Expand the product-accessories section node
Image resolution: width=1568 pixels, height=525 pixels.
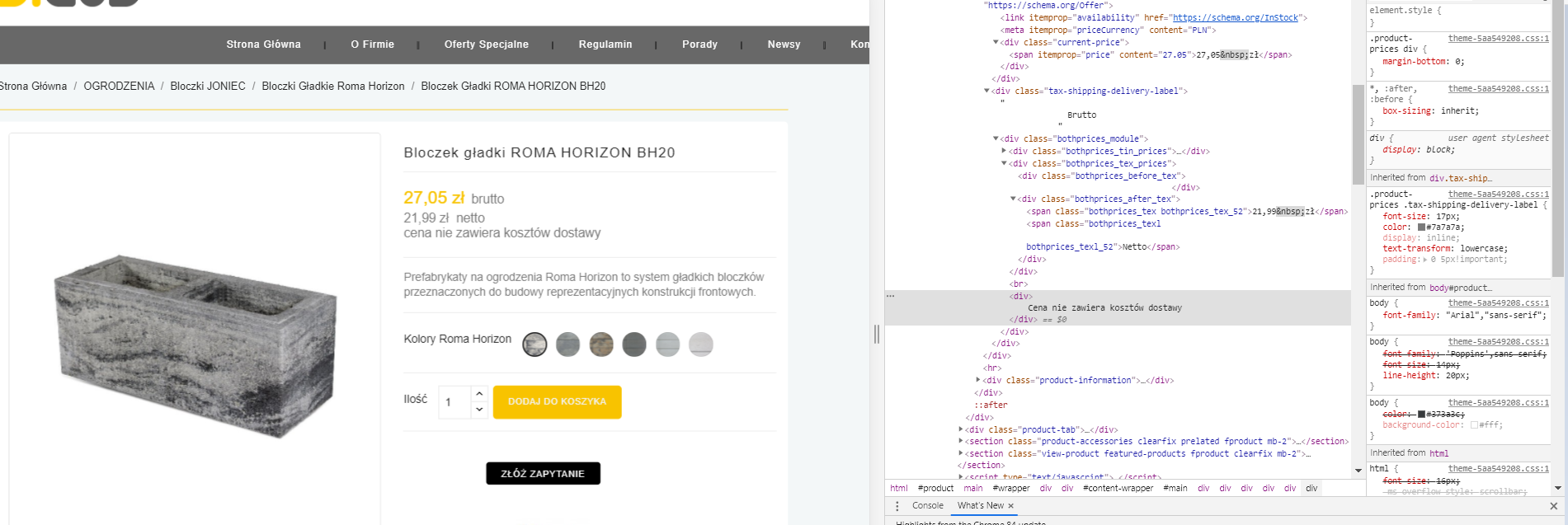click(961, 441)
